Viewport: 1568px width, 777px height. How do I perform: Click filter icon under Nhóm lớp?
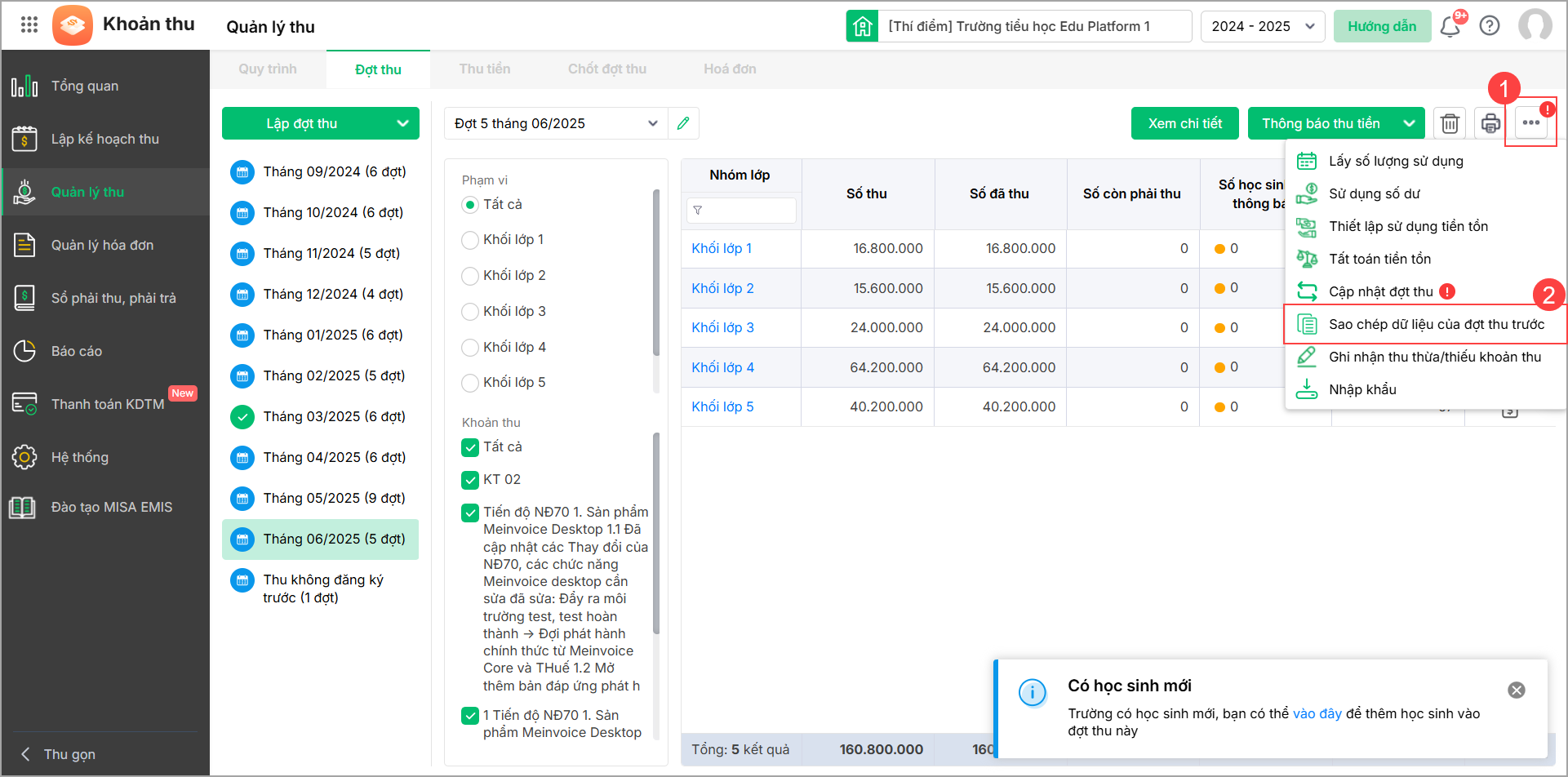pos(698,211)
